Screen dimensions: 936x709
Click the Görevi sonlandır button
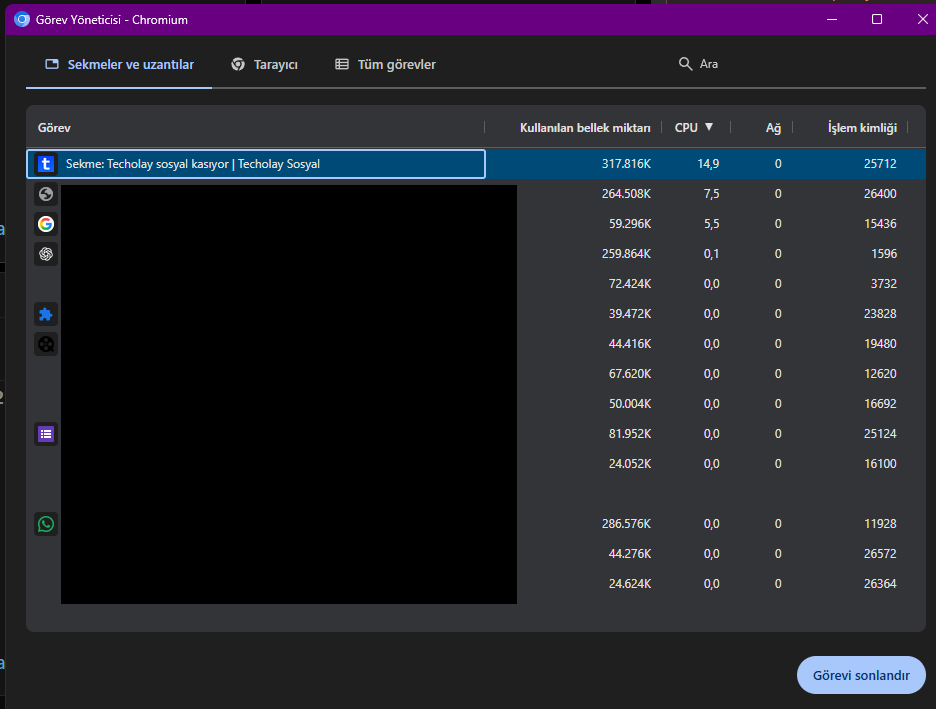point(861,675)
